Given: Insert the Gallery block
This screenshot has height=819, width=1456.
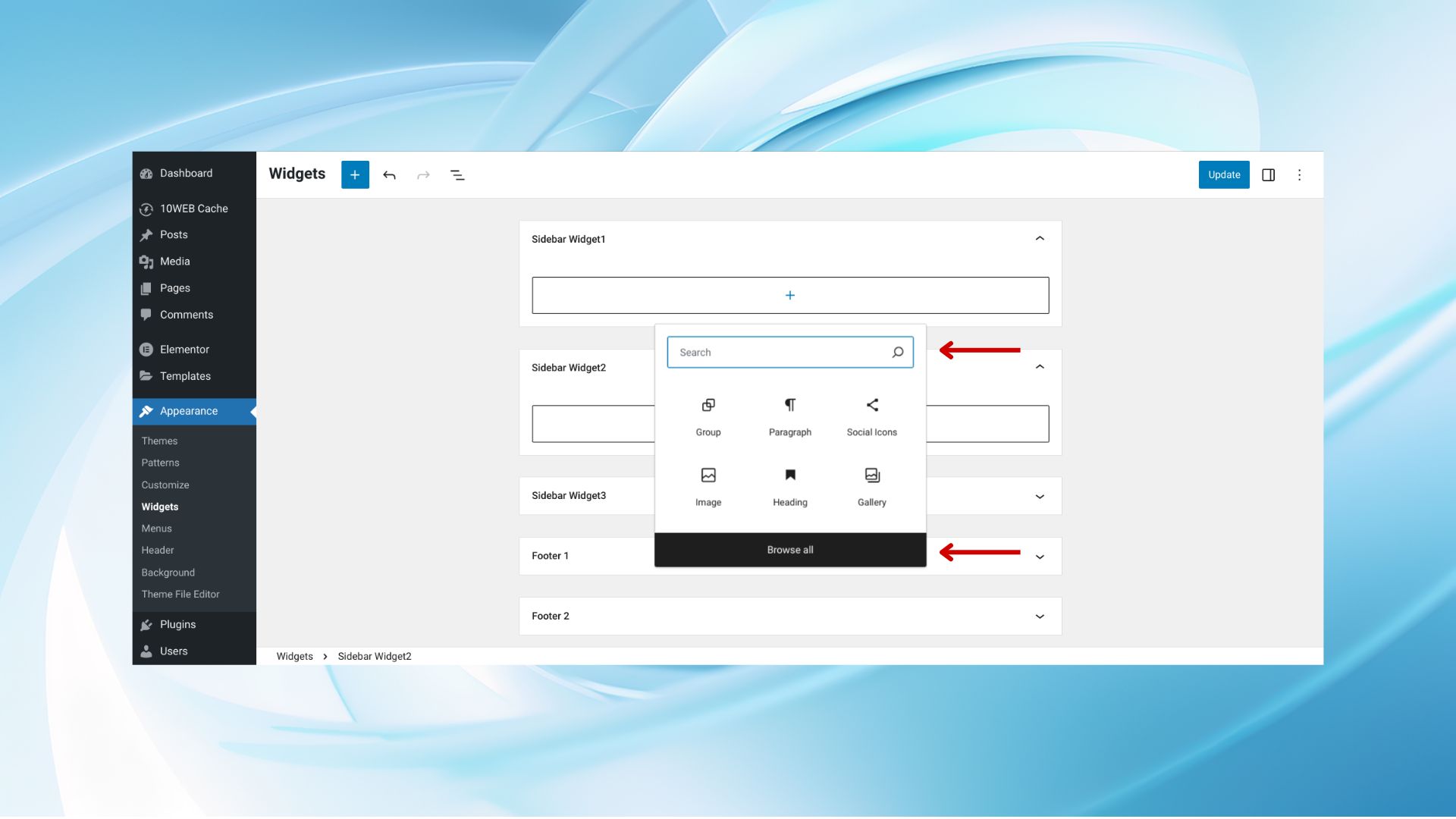Looking at the screenshot, I should click(x=871, y=486).
